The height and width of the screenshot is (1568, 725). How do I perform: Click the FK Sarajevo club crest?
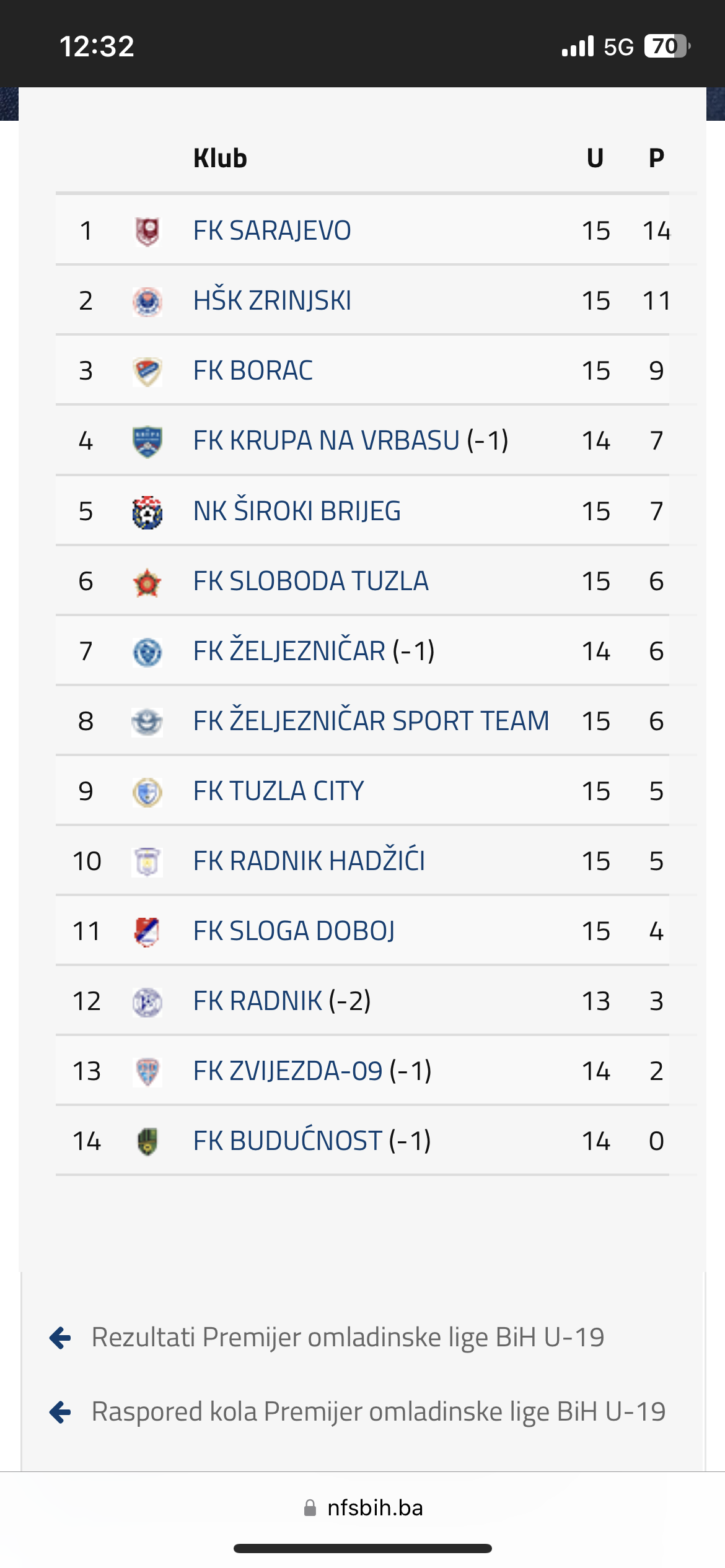point(147,232)
